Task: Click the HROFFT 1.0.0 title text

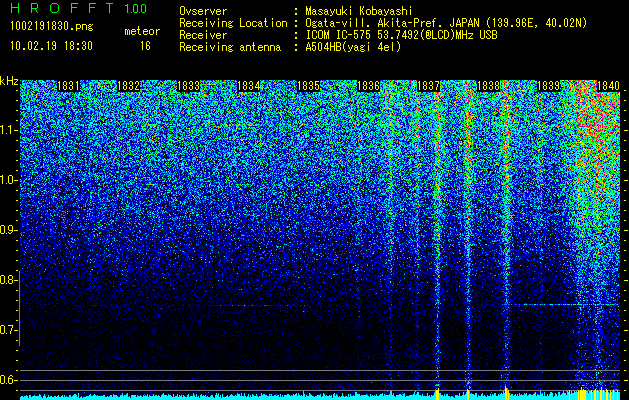Action: (79, 8)
